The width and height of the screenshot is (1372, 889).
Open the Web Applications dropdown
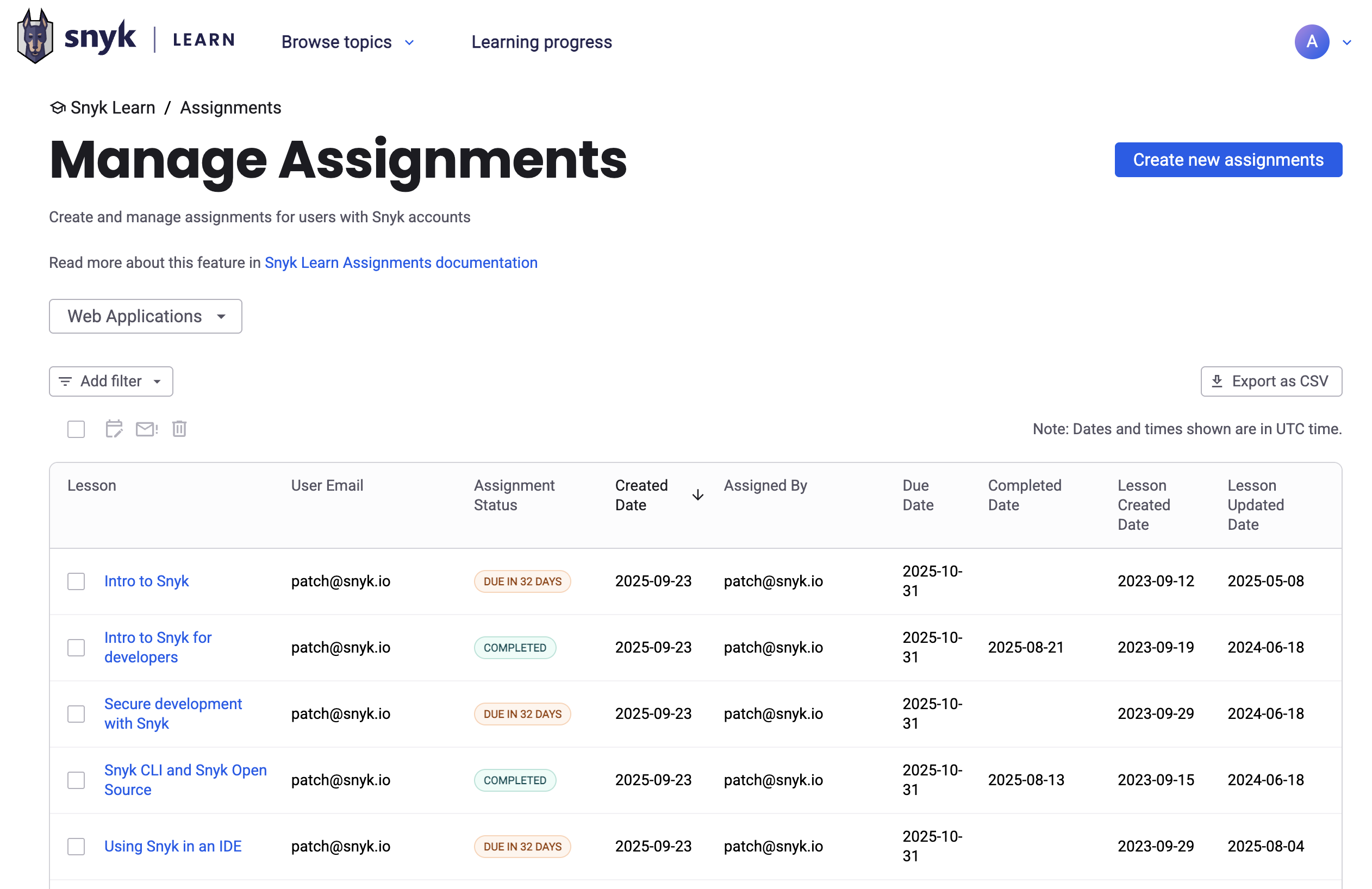(x=145, y=316)
